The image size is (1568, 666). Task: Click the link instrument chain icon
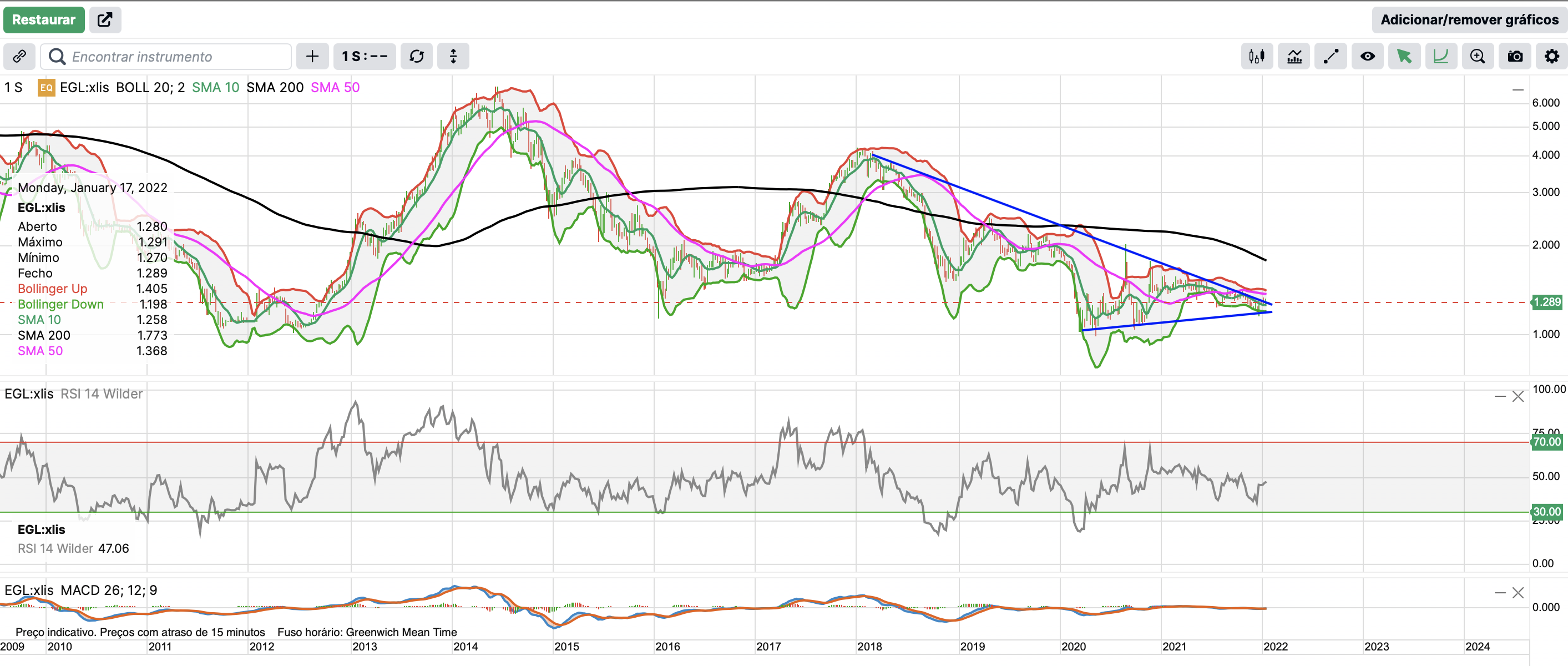(x=19, y=57)
